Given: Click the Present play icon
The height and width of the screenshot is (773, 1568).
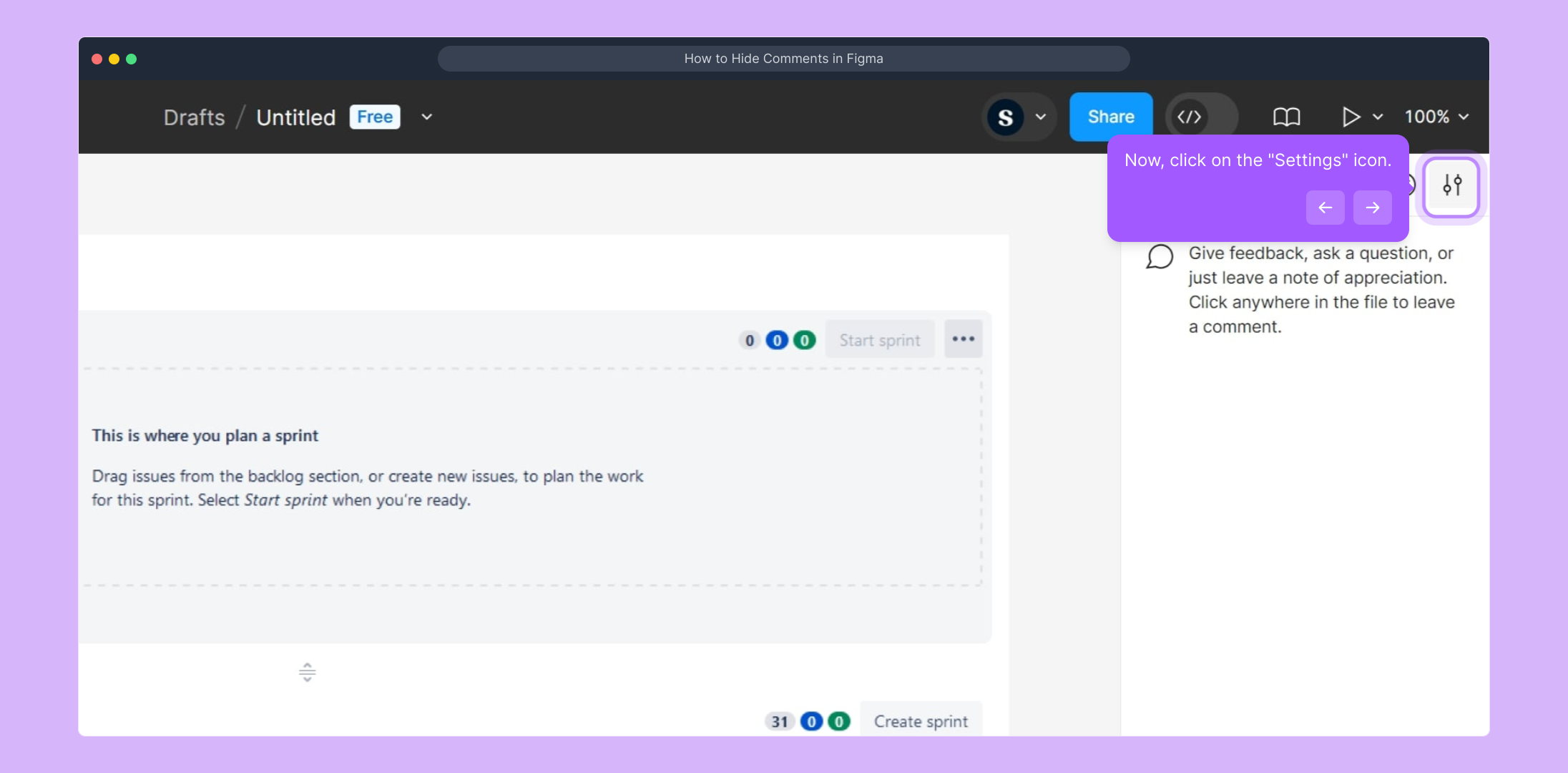Looking at the screenshot, I should click(1350, 117).
